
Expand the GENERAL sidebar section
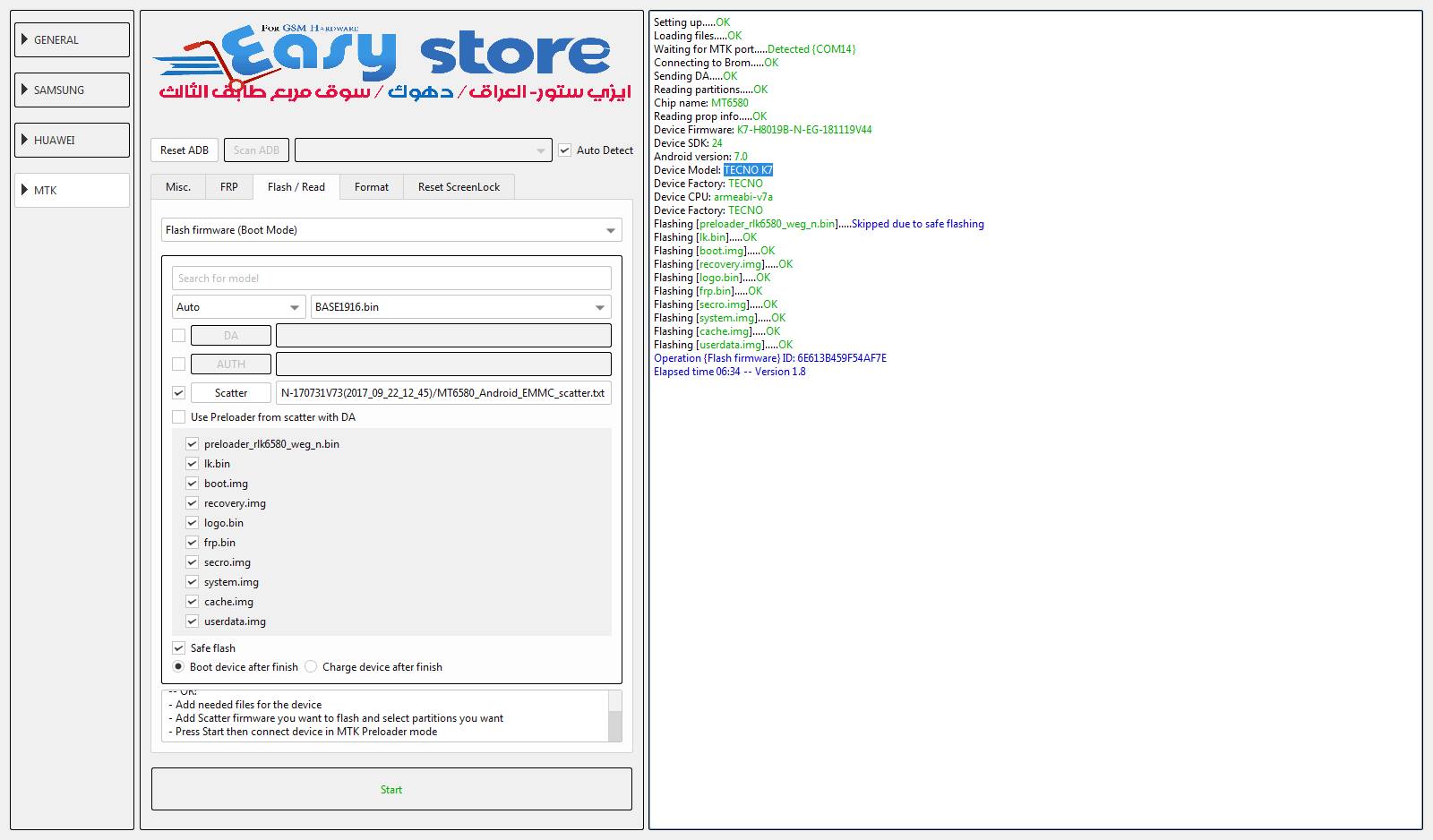click(72, 39)
